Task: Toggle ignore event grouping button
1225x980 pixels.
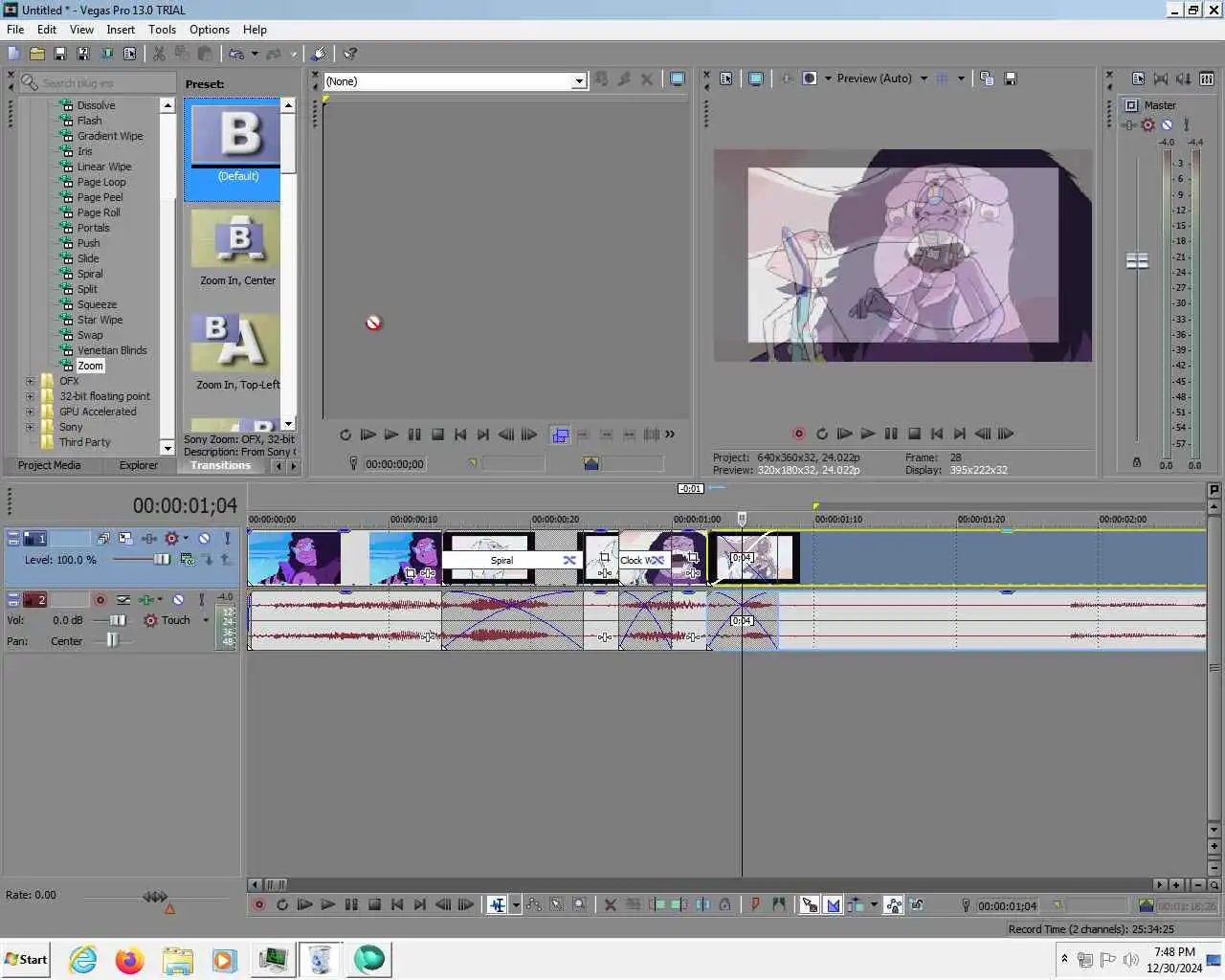Action: click(917, 904)
